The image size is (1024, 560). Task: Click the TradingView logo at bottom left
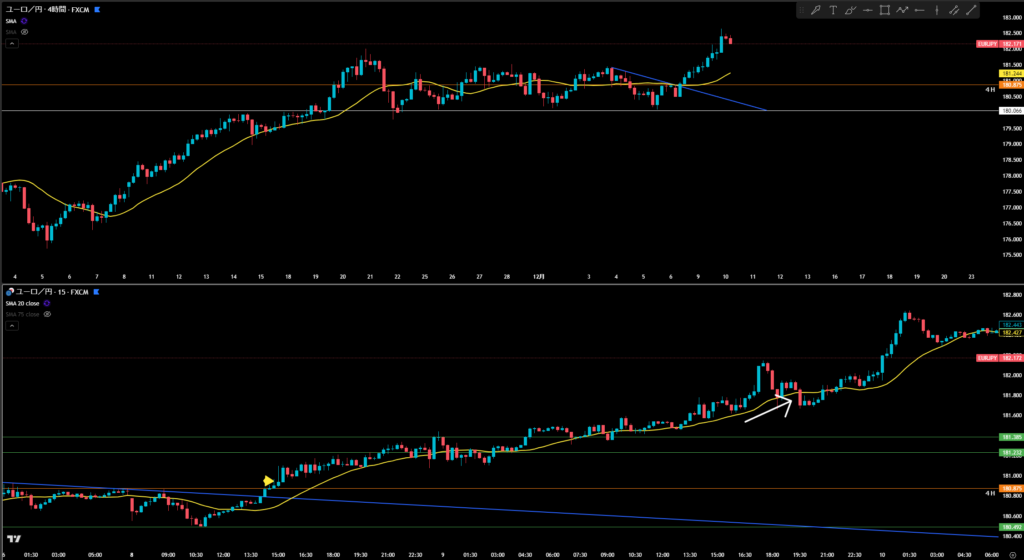(x=13, y=539)
